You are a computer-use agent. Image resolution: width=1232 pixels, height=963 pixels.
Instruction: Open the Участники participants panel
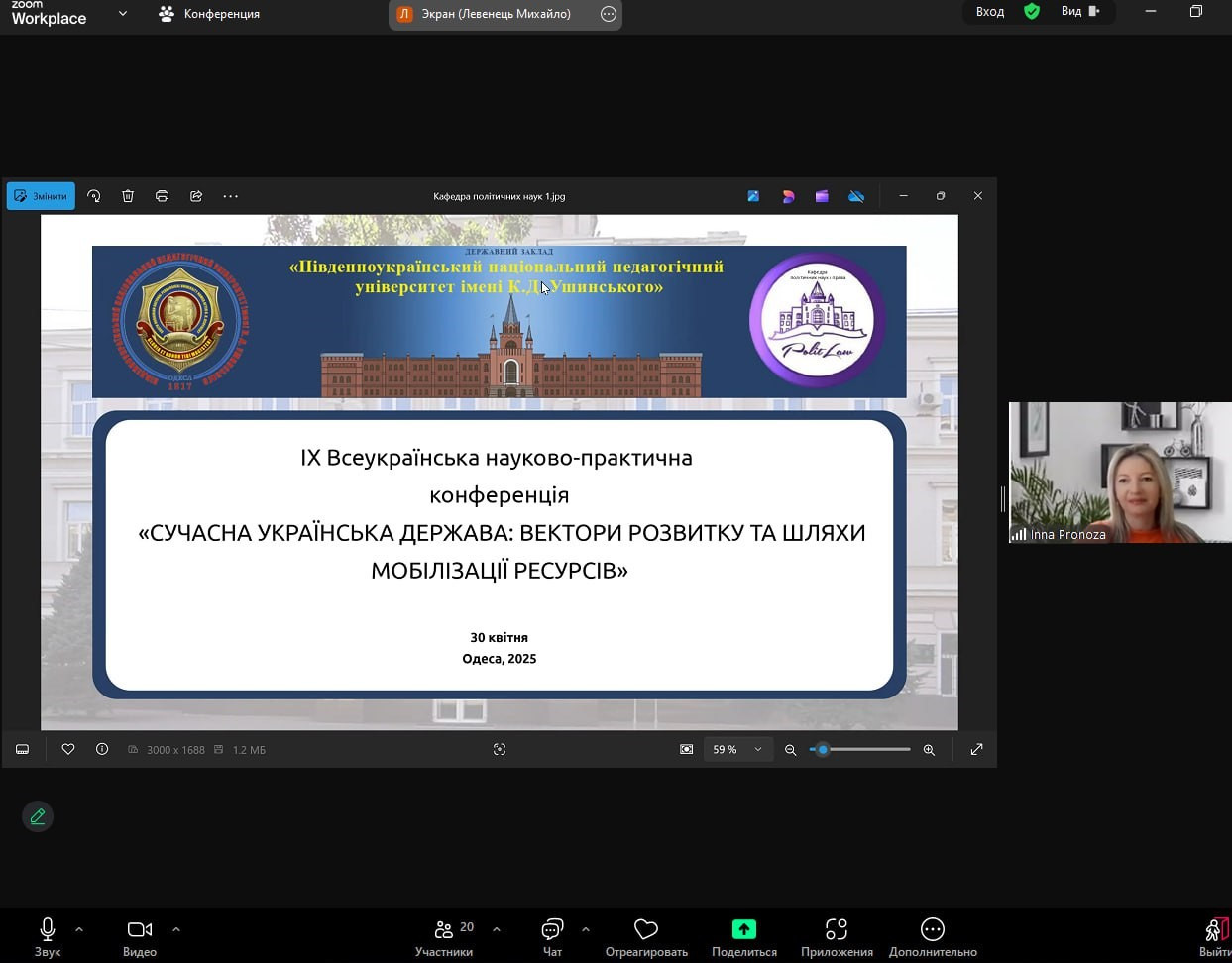444,929
